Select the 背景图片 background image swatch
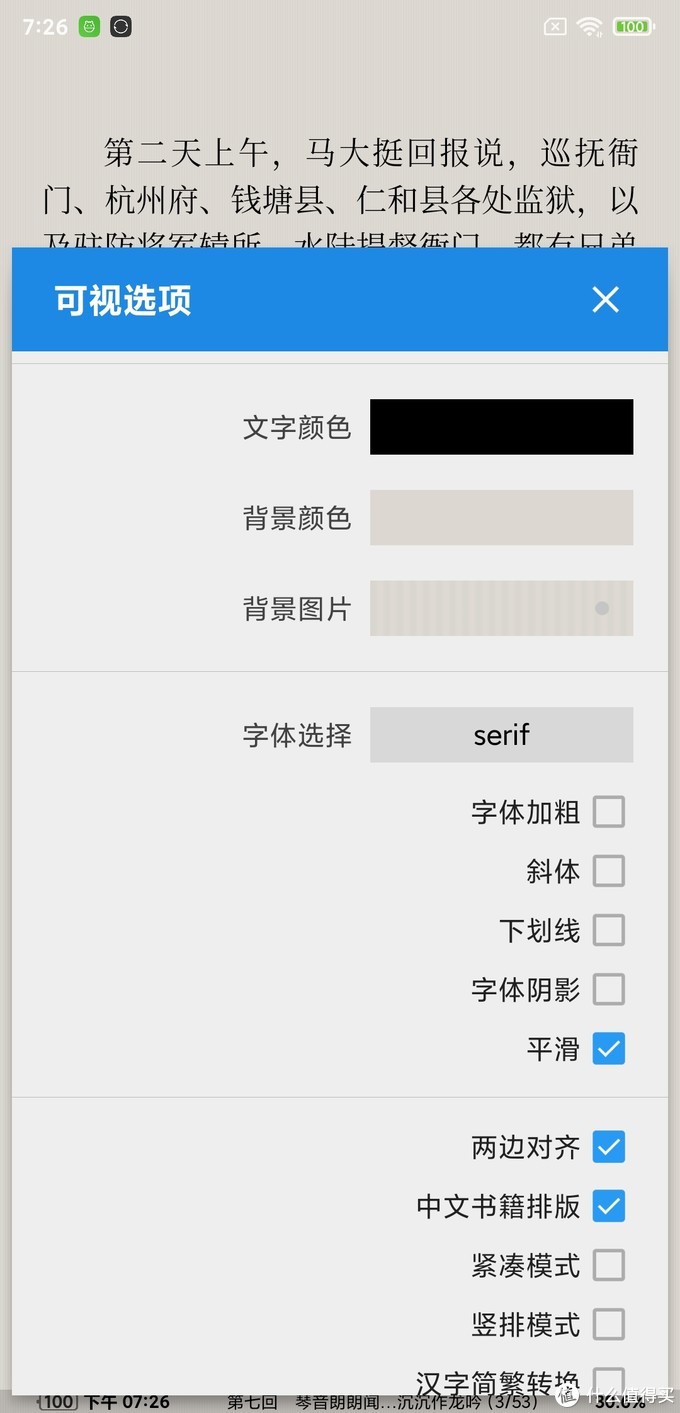The height and width of the screenshot is (1413, 680). (x=501, y=608)
